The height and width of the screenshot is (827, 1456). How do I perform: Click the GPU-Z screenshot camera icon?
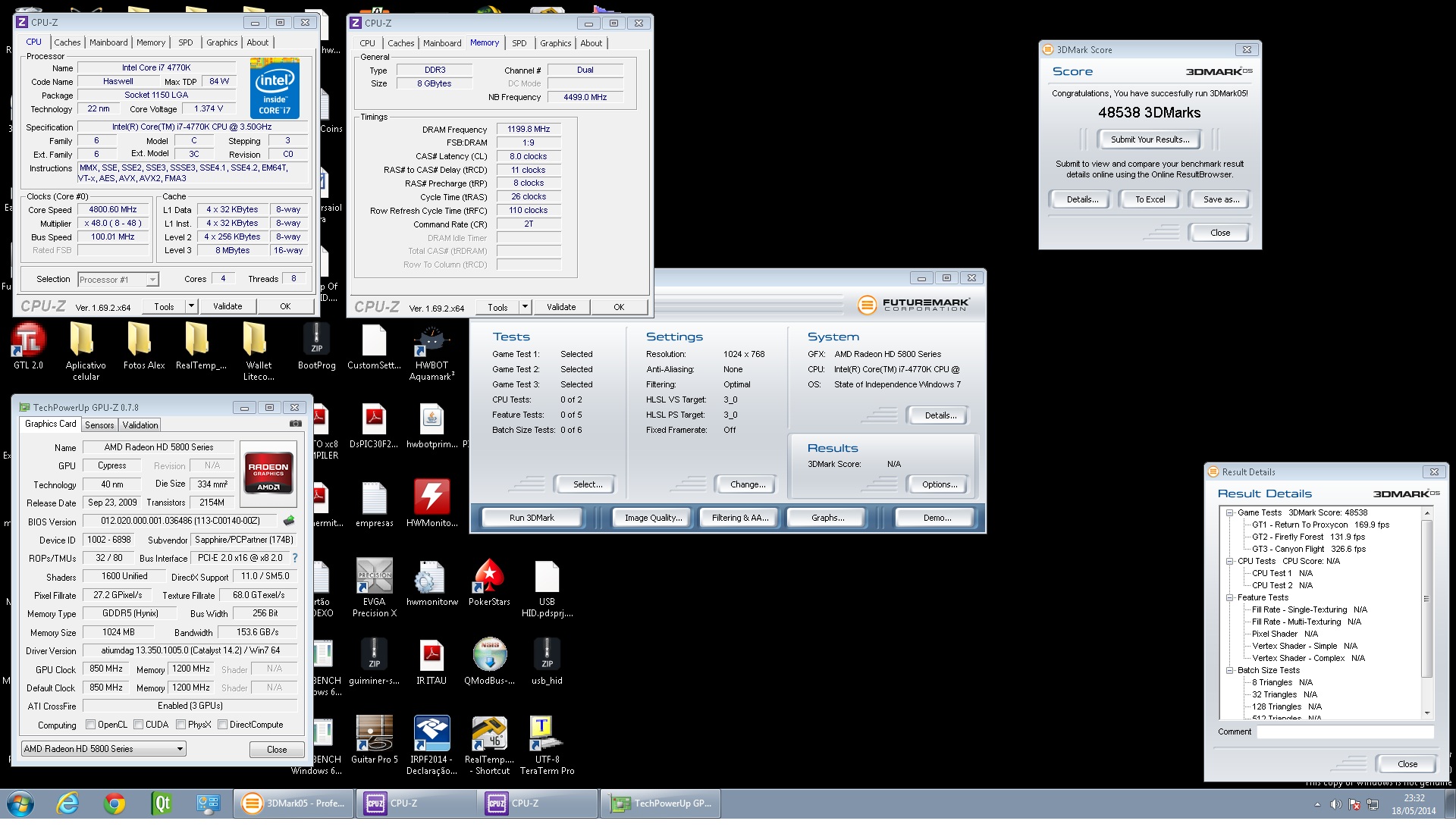296,424
